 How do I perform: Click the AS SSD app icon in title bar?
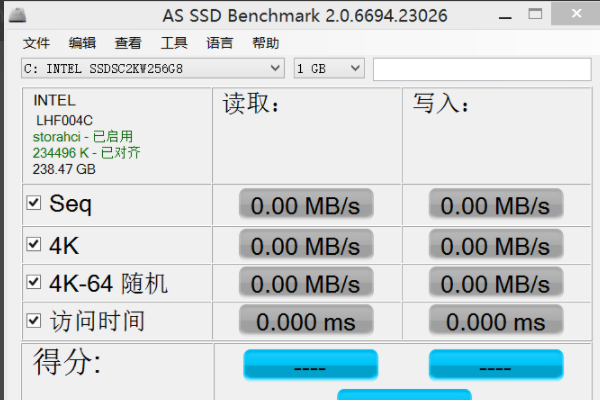point(17,15)
